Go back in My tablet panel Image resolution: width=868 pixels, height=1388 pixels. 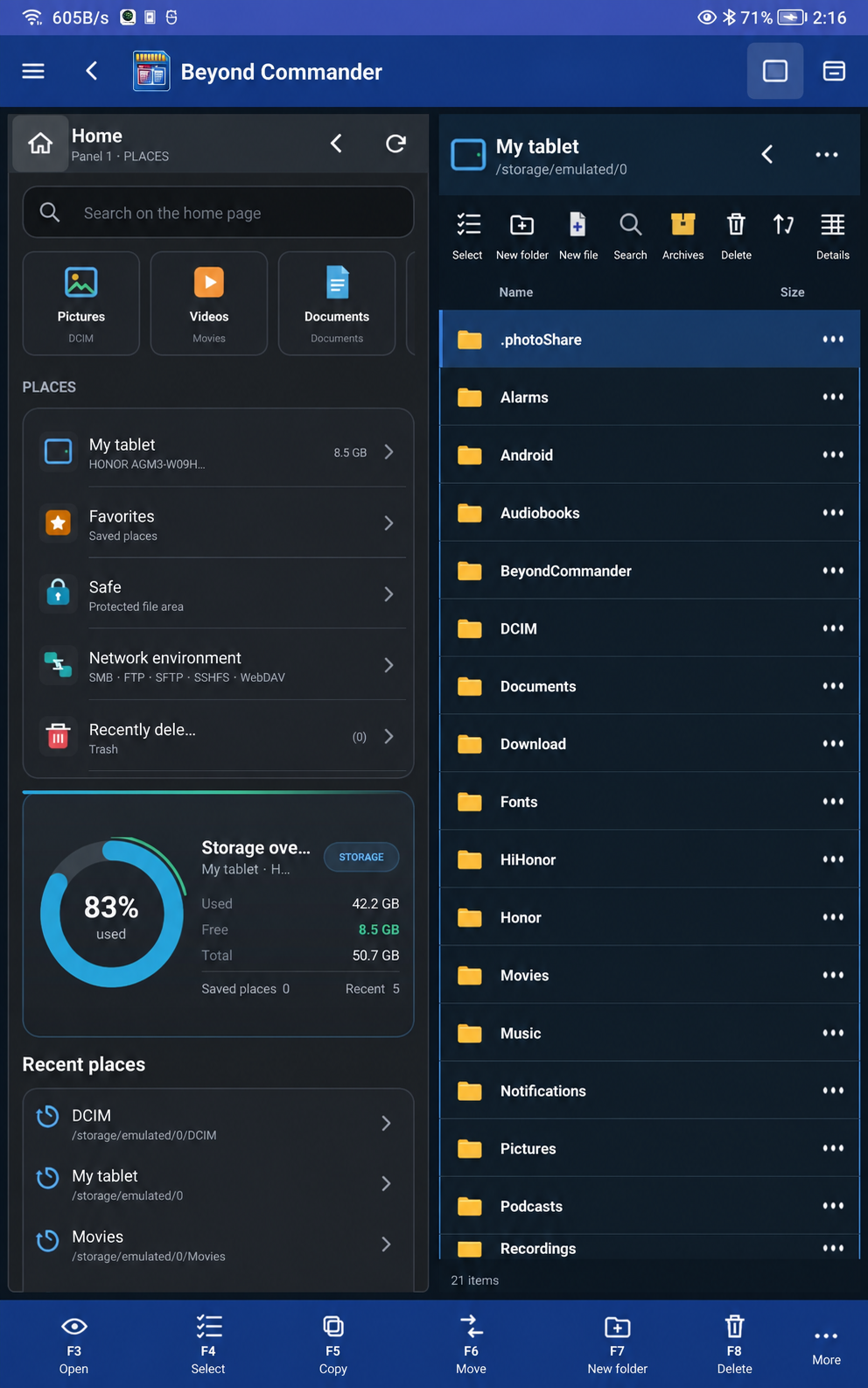pos(767,155)
